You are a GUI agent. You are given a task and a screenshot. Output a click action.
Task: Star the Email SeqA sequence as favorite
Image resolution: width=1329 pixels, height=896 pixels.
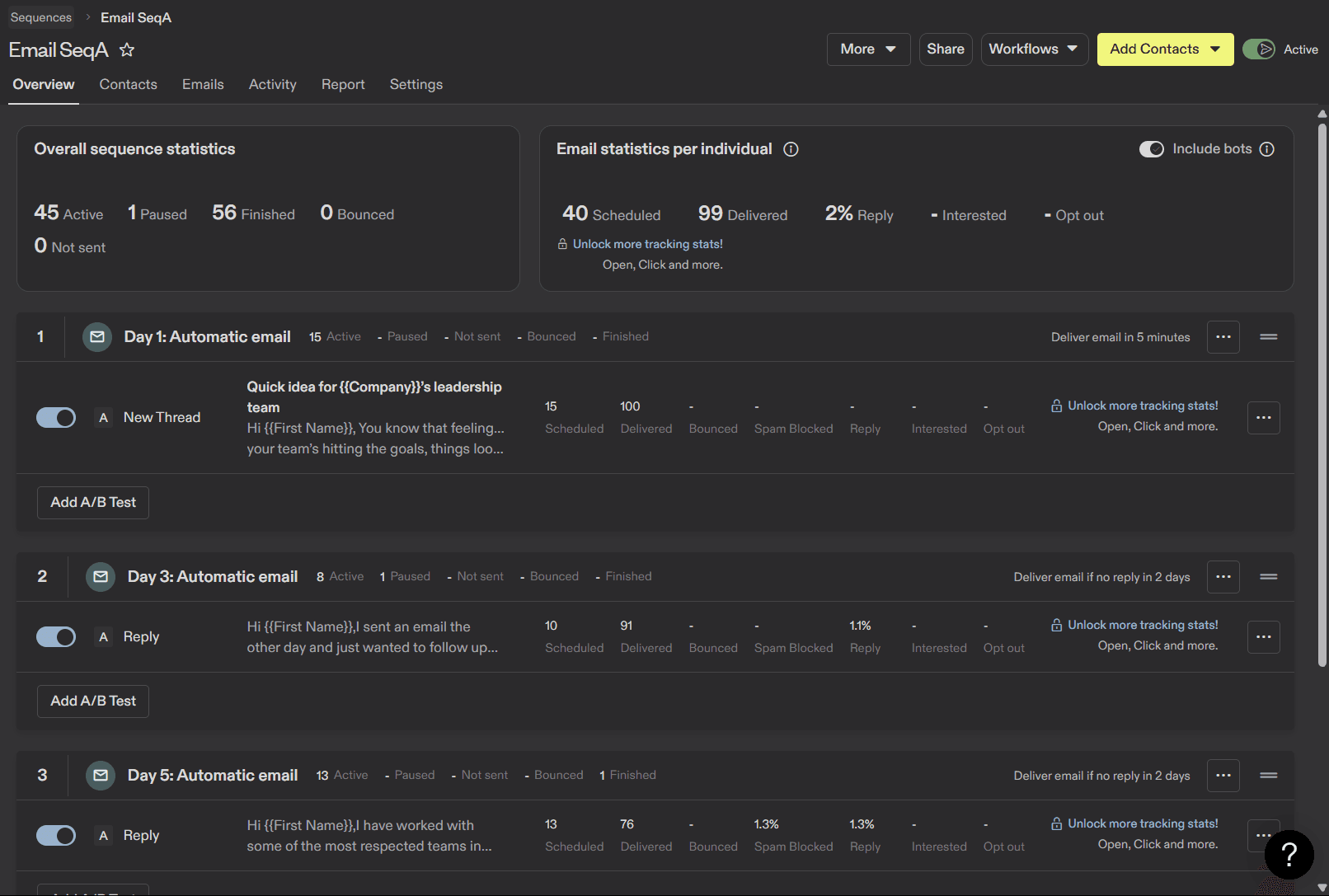127,50
